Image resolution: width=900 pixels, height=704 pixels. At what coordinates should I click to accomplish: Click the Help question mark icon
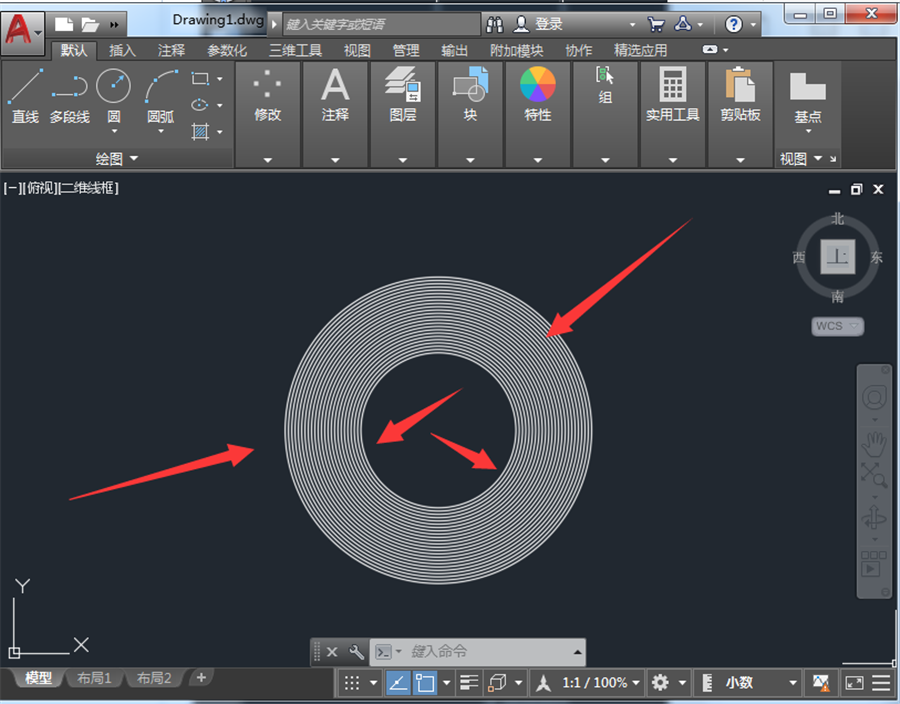[x=734, y=24]
